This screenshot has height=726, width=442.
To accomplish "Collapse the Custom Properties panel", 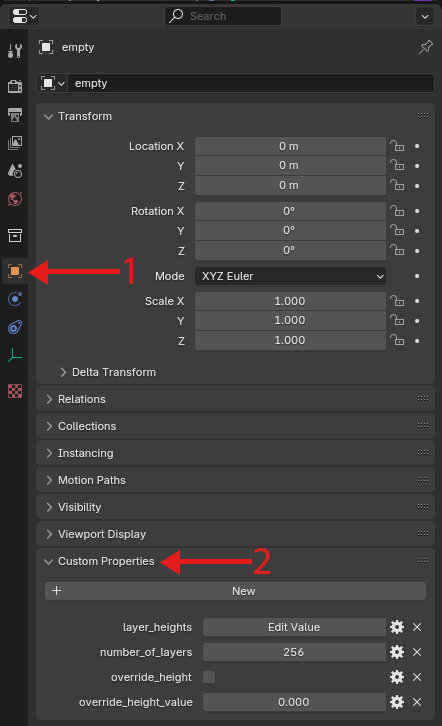I will click(49, 562).
